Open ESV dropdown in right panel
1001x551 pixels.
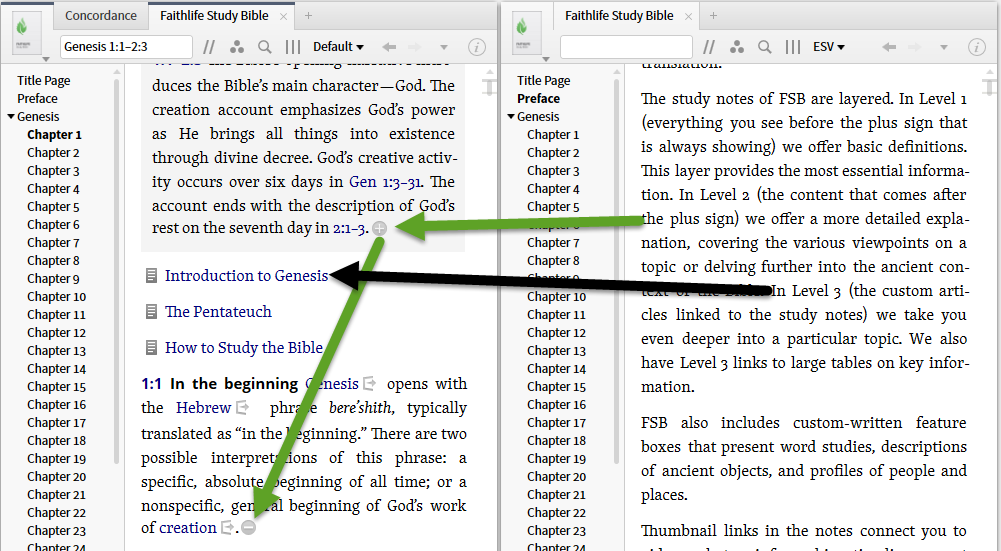[829, 47]
